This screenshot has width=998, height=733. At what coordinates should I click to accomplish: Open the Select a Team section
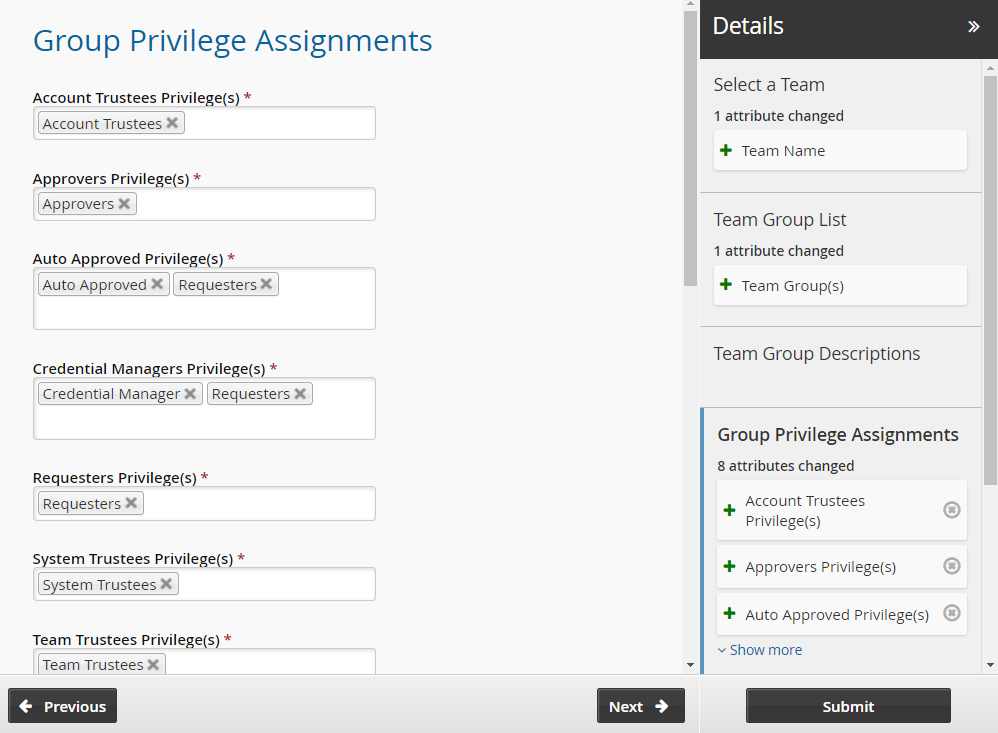768,85
